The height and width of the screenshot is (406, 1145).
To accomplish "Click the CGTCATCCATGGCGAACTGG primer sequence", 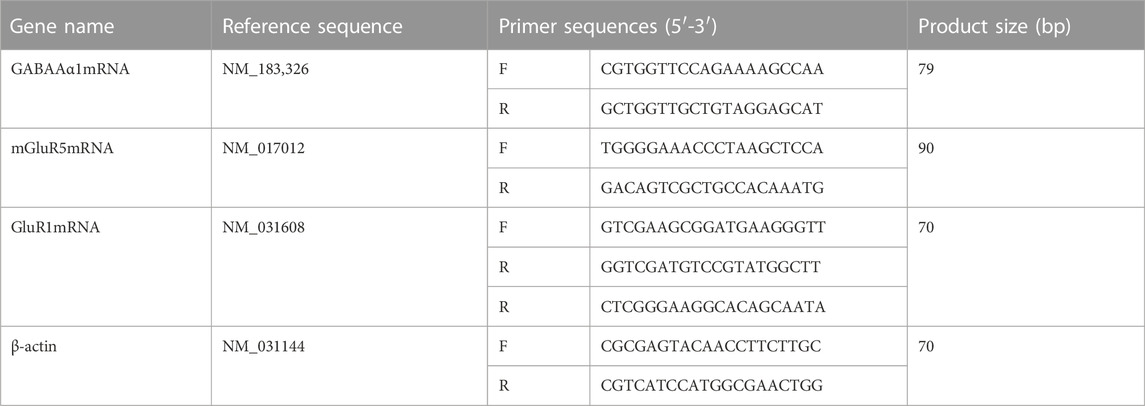I will [x=692, y=385].
